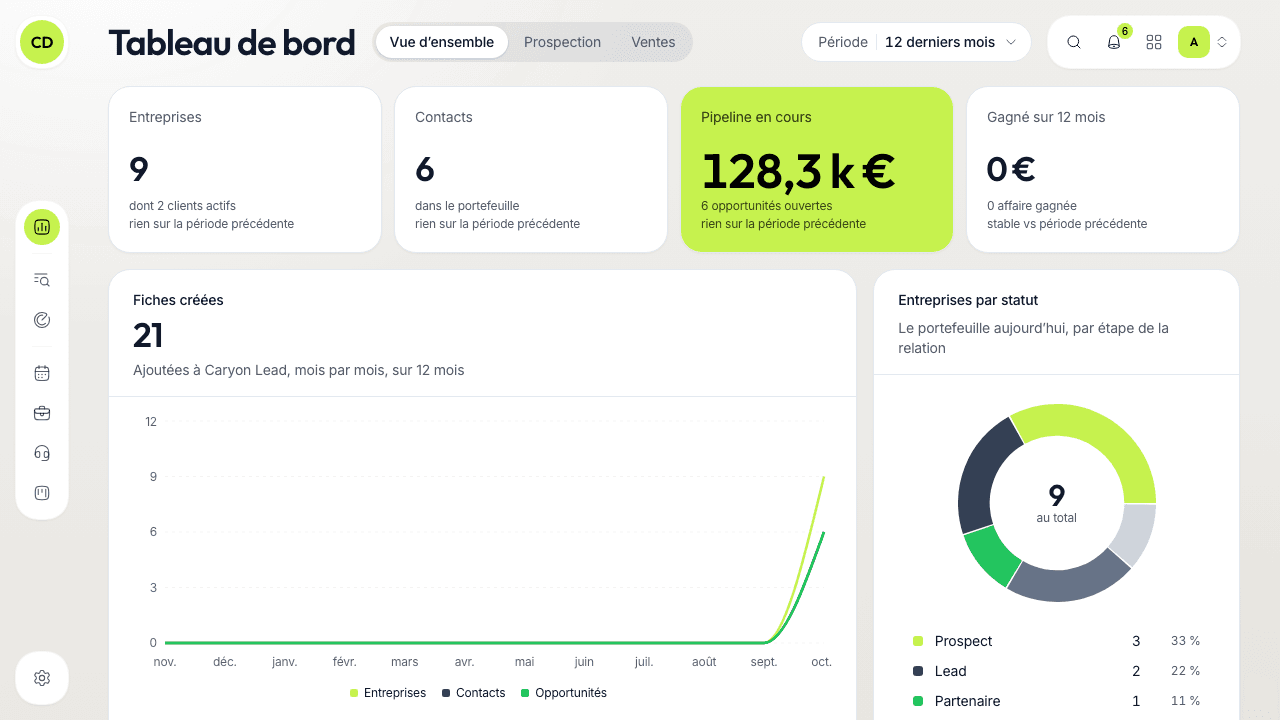This screenshot has width=1280, height=720.
Task: Click the headset support icon in sidebar
Action: (42, 453)
